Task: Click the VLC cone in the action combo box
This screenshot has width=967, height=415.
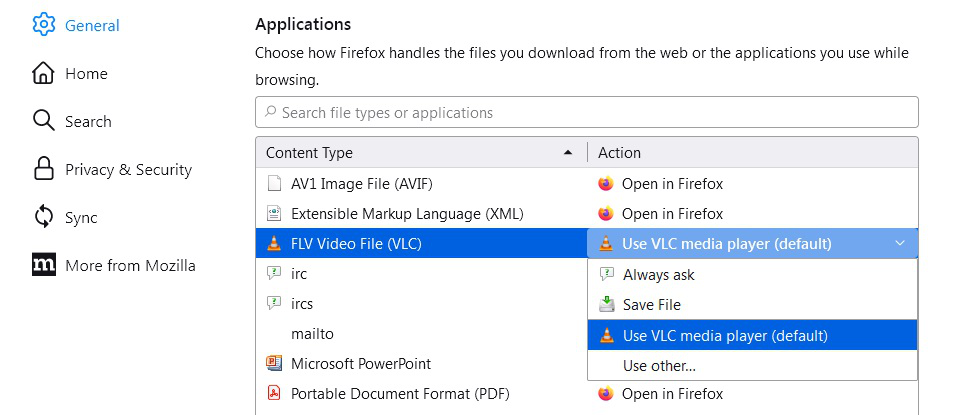Action: 606,244
